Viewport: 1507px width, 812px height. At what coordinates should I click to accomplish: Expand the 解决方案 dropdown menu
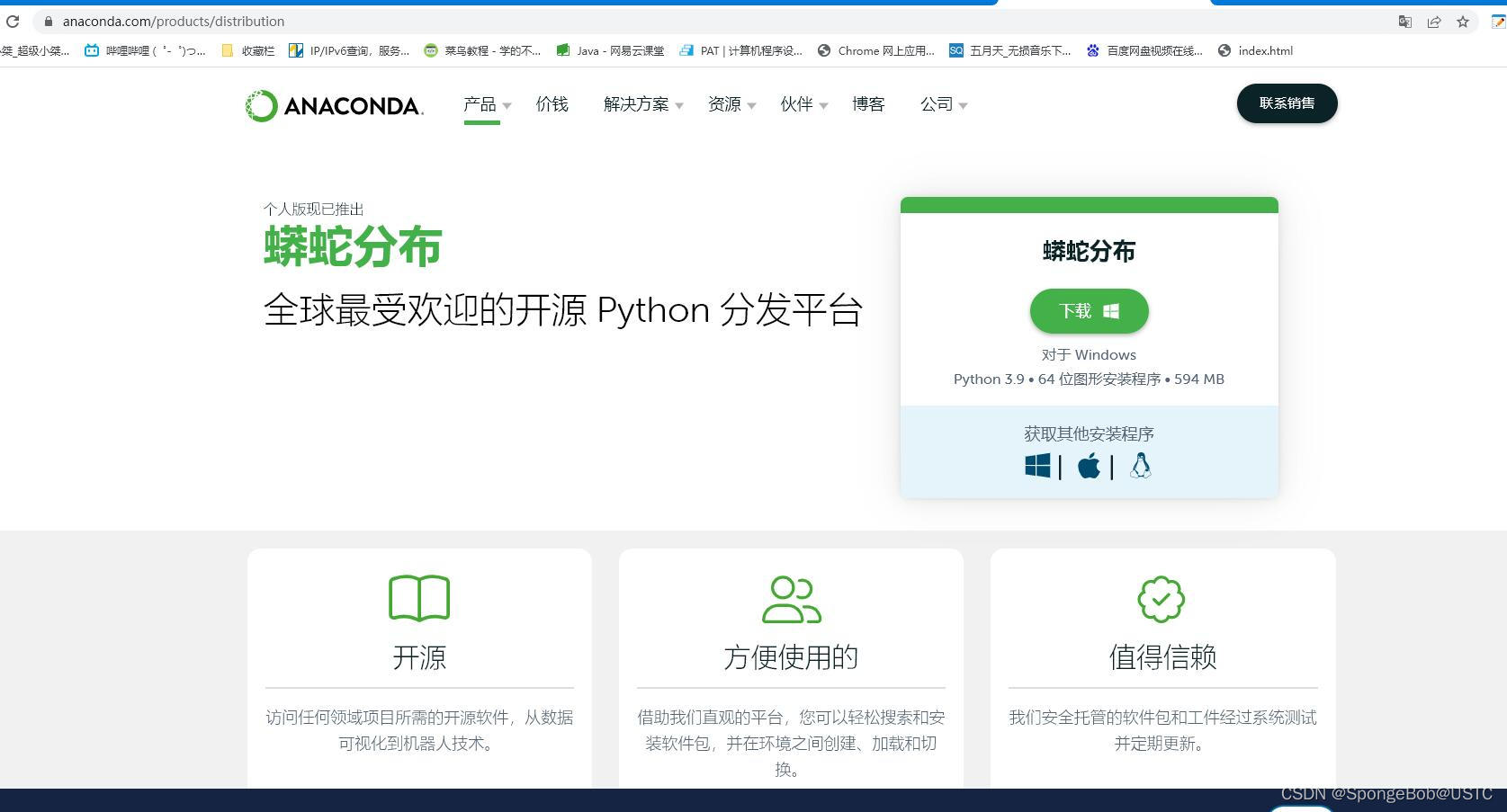pyautogui.click(x=636, y=104)
